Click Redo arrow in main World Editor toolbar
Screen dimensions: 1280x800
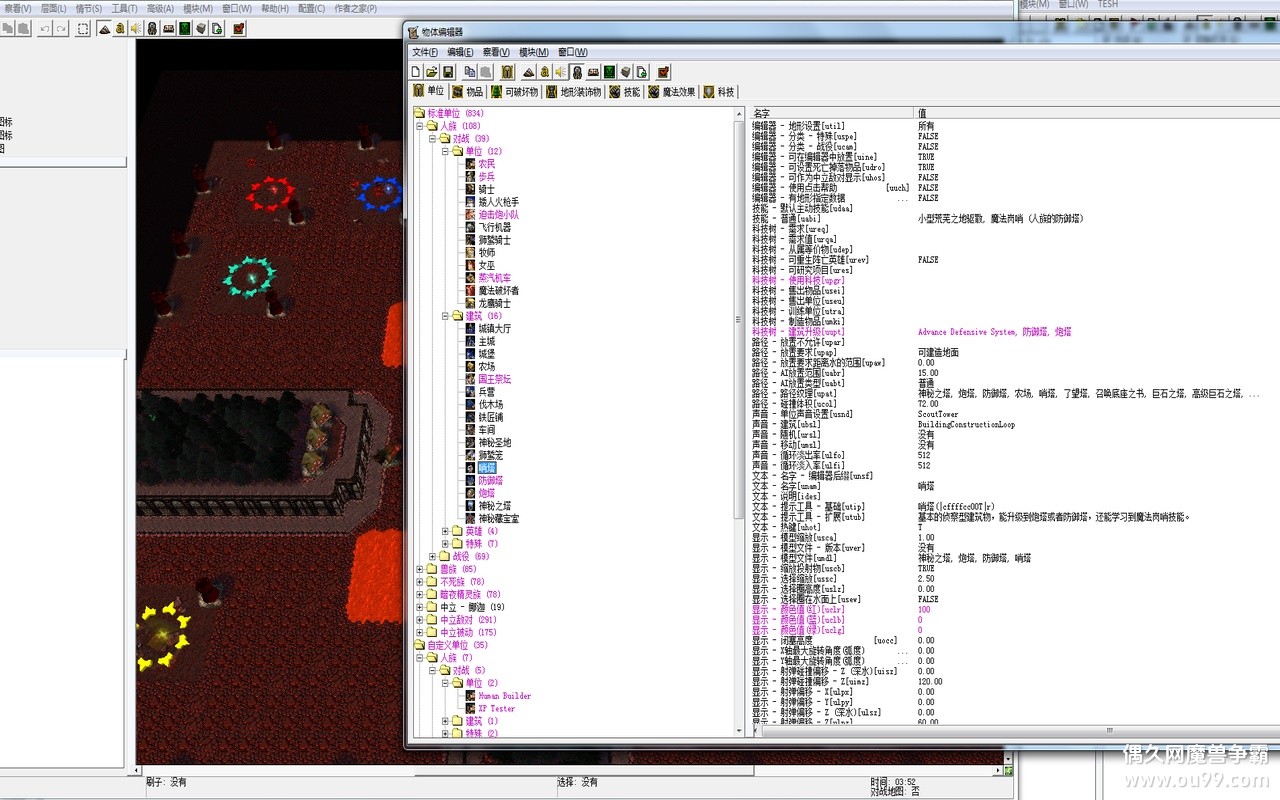pyautogui.click(x=61, y=29)
